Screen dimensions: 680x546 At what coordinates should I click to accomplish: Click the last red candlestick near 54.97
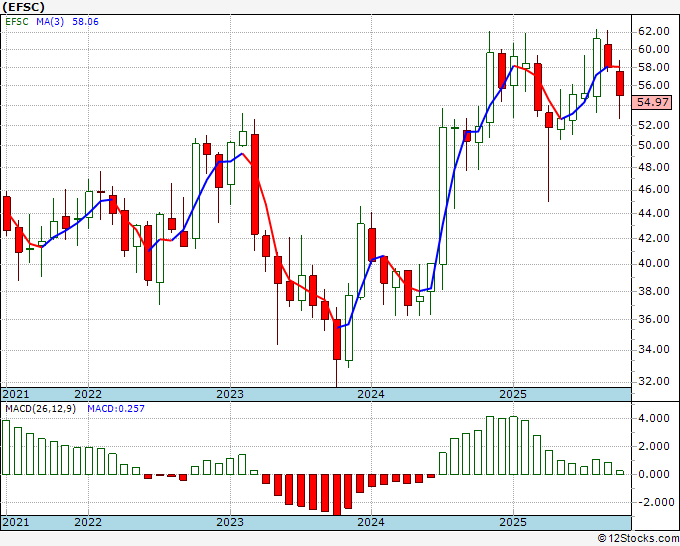pos(620,84)
